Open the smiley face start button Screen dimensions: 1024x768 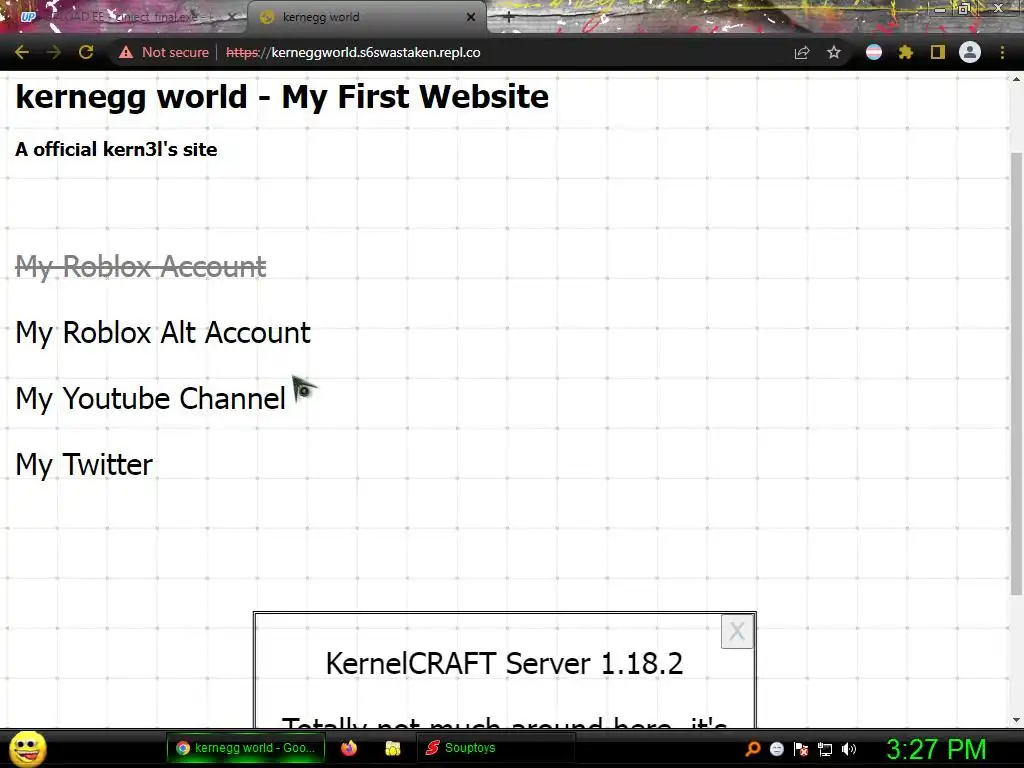[x=27, y=748]
